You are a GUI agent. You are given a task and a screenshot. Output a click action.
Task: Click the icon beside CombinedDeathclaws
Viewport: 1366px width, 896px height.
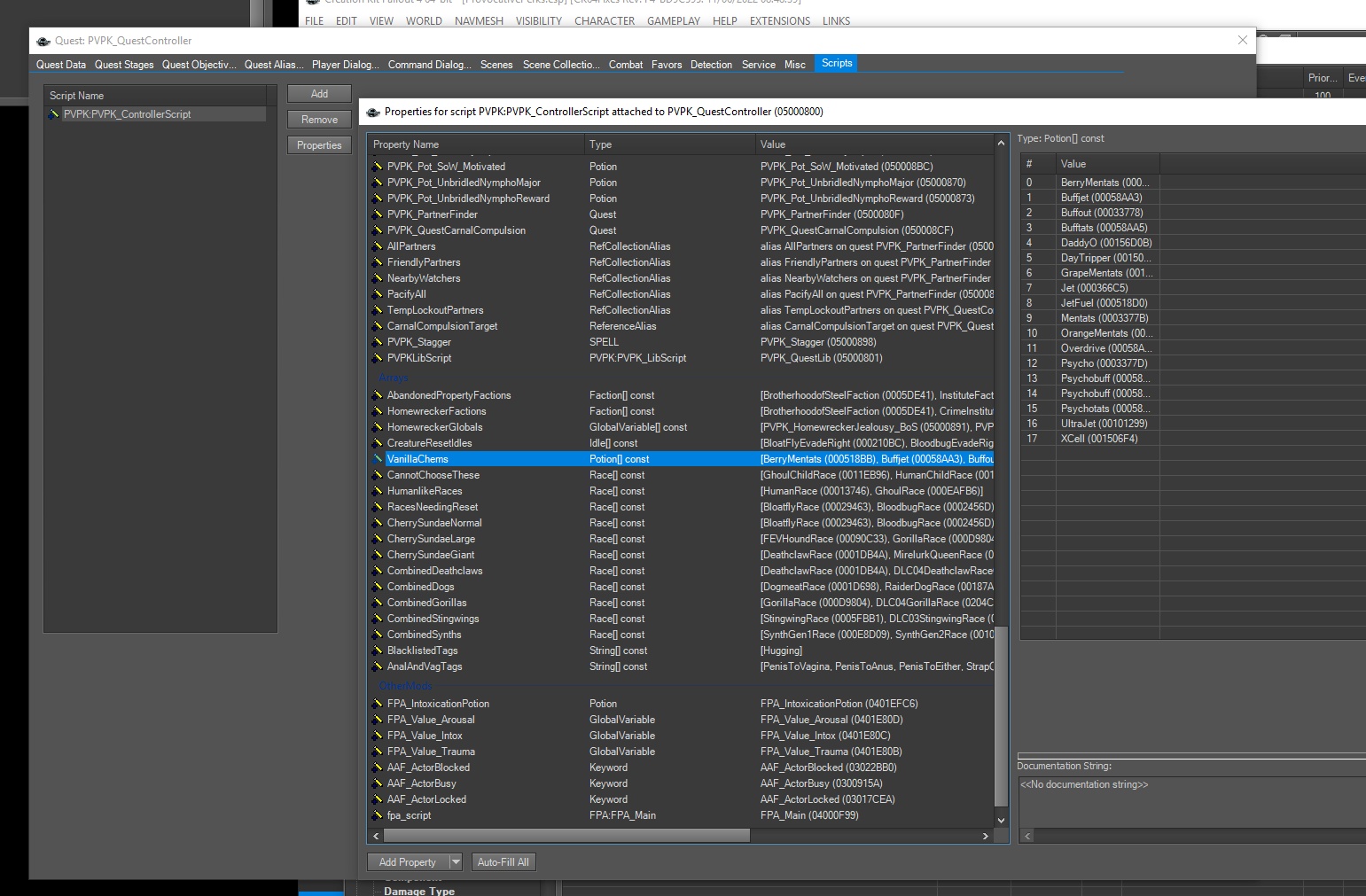point(377,571)
